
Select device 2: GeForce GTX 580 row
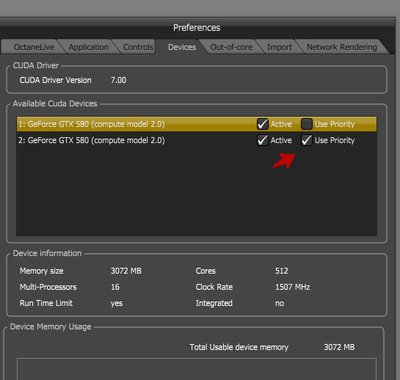click(x=197, y=140)
